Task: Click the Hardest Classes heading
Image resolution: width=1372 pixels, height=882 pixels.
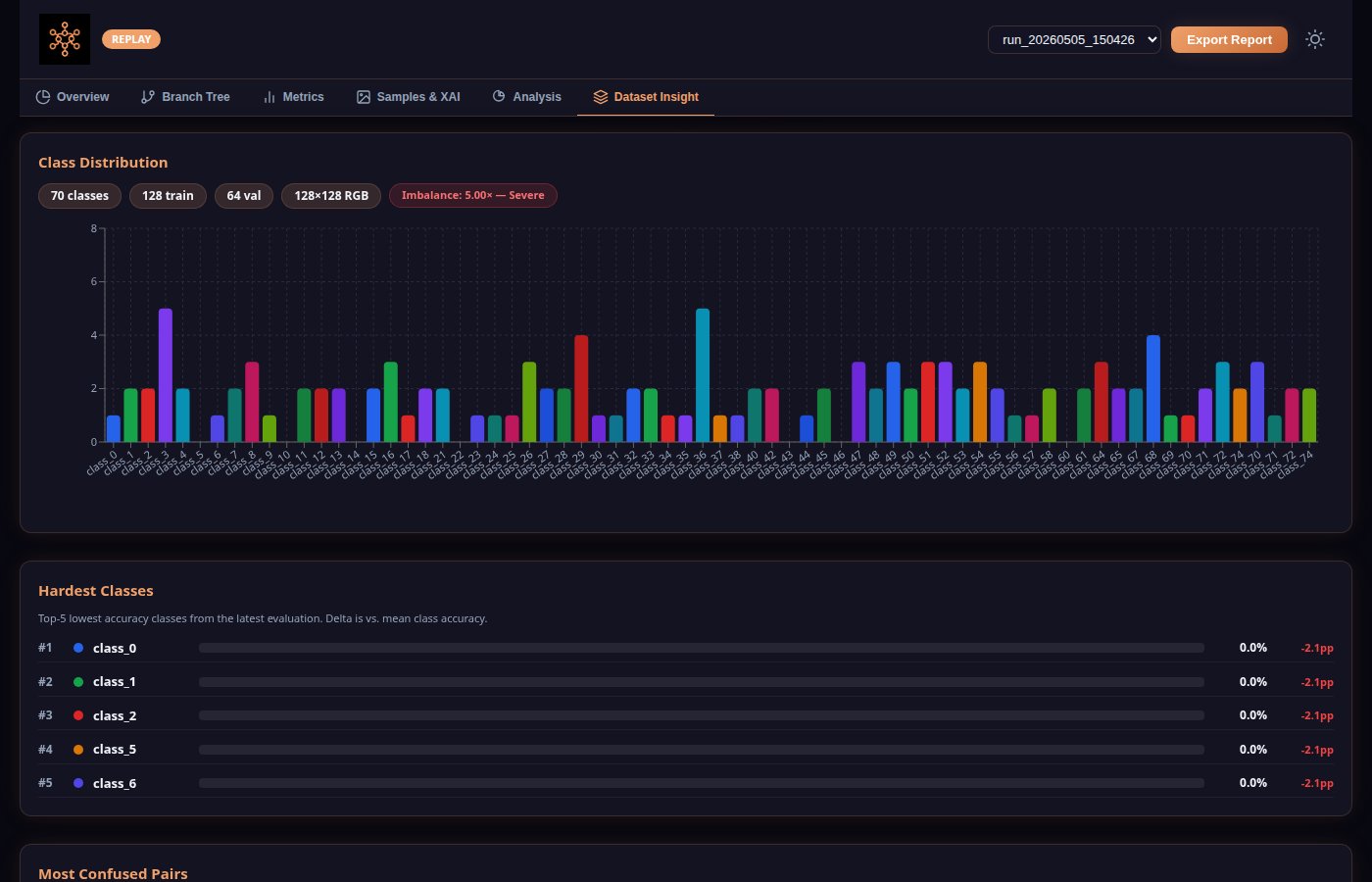Action: (96, 591)
